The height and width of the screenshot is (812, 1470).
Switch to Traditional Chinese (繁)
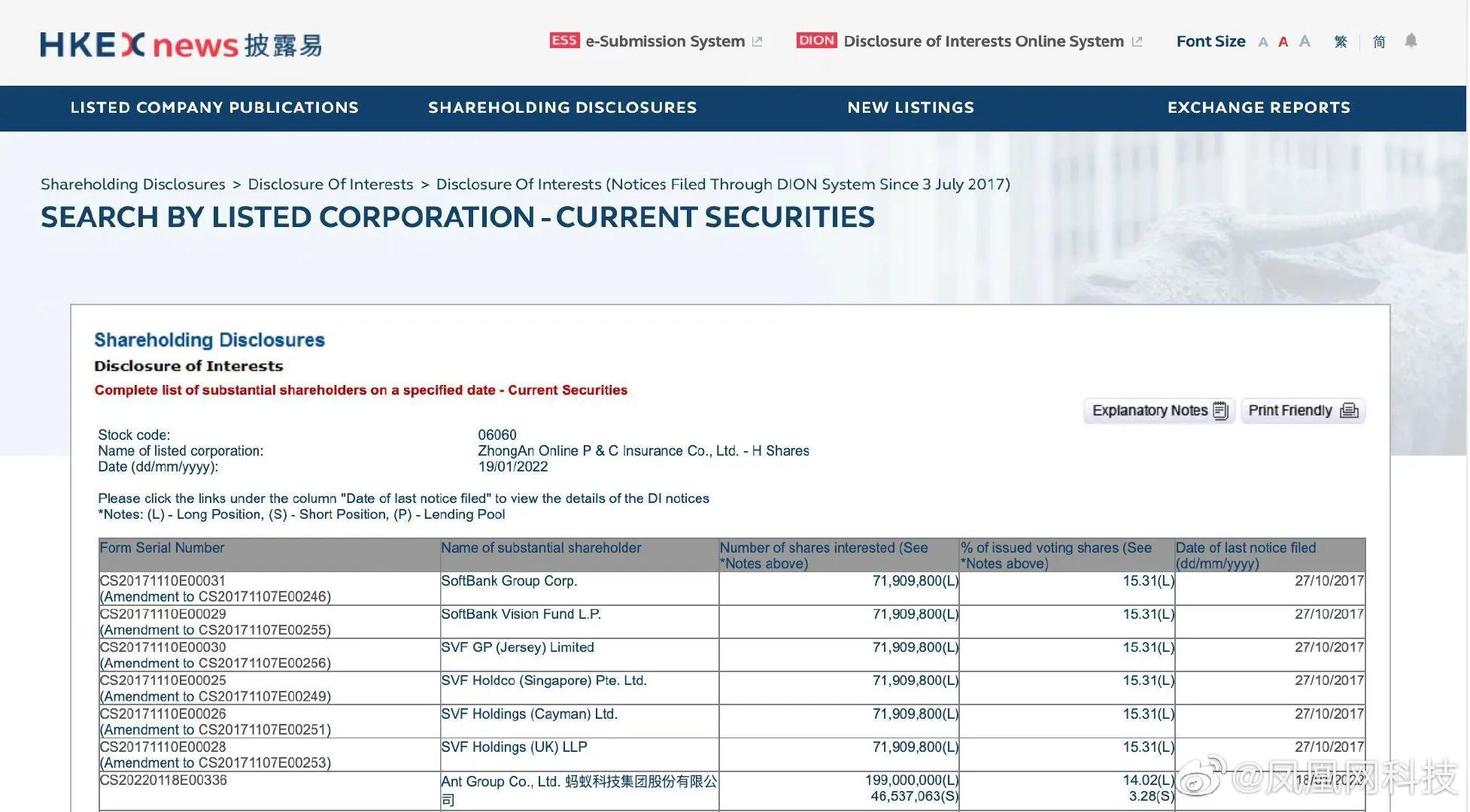(1341, 41)
